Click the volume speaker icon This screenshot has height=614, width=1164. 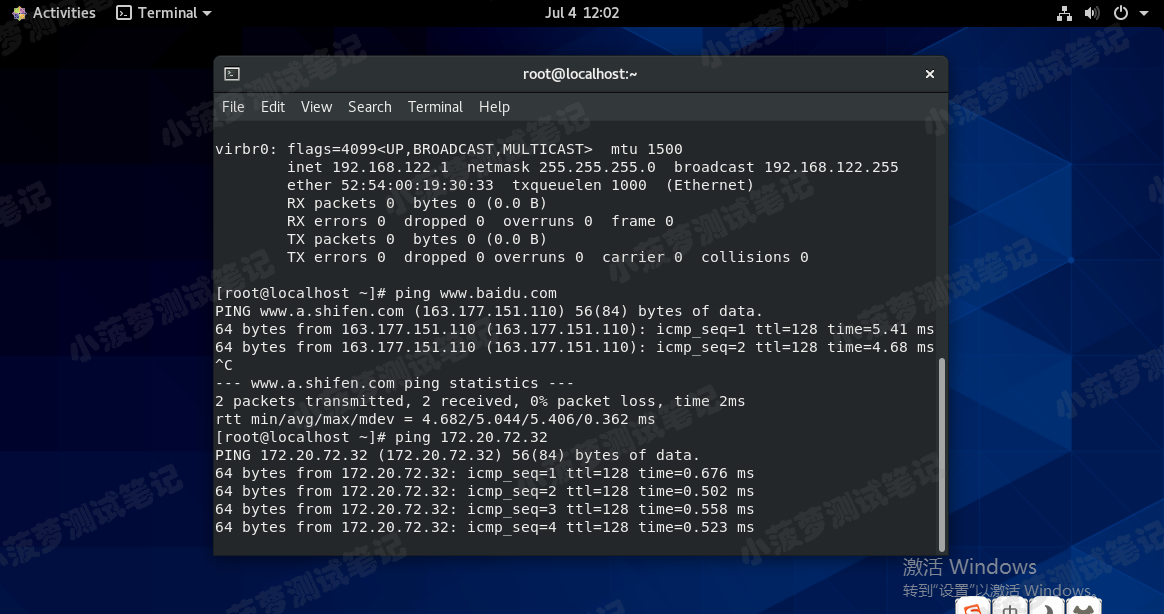point(1092,13)
